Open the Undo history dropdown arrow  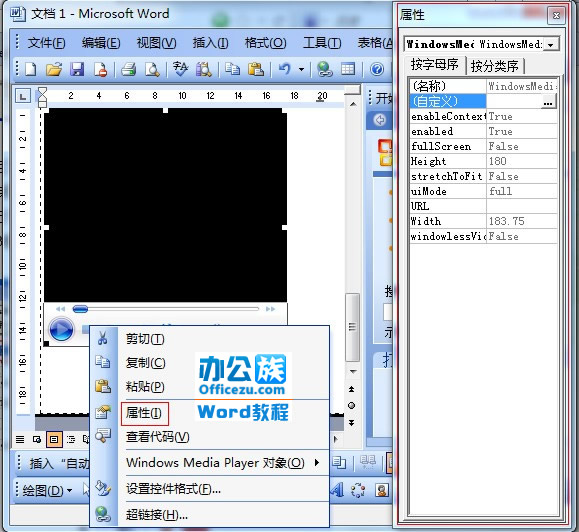(x=301, y=69)
